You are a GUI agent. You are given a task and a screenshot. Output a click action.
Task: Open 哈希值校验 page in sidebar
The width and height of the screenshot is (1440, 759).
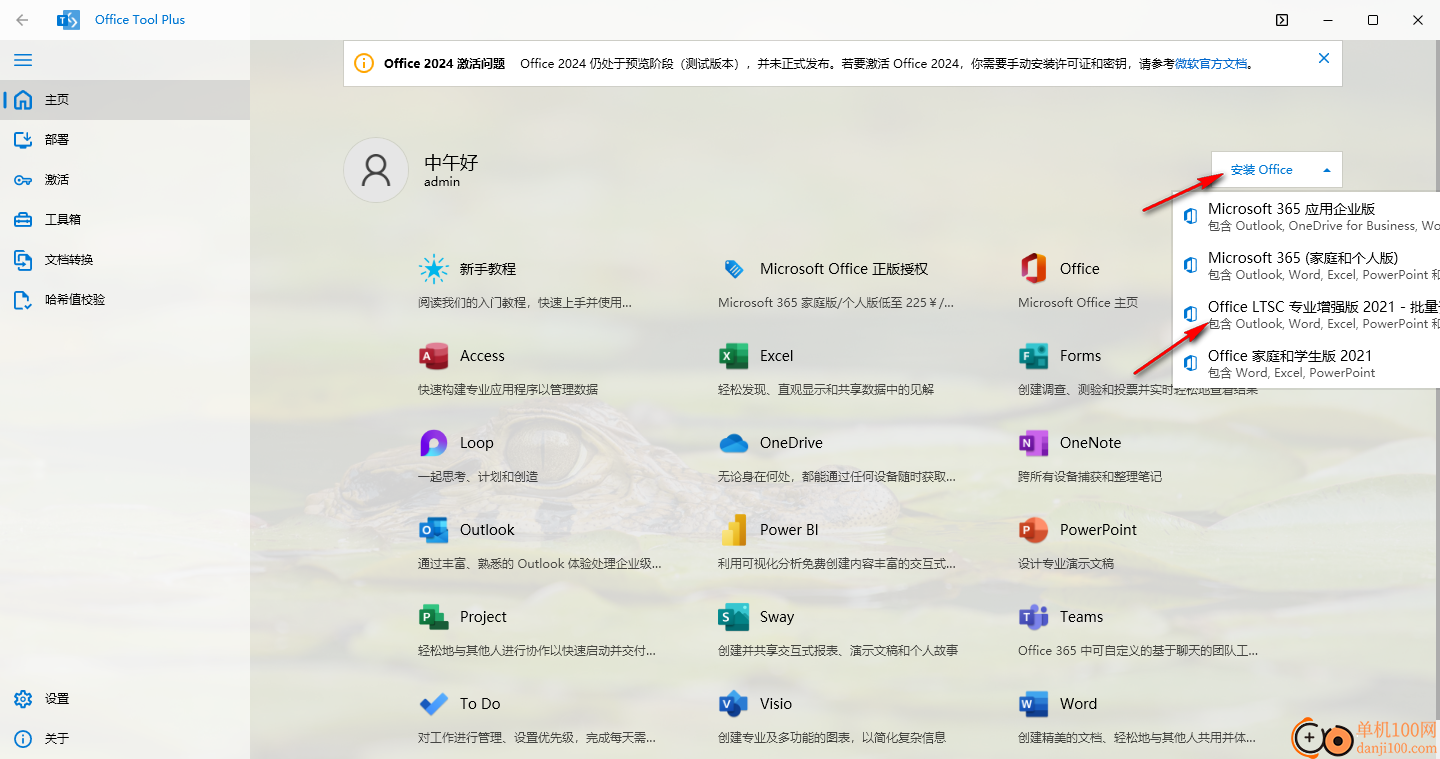pyautogui.click(x=125, y=300)
